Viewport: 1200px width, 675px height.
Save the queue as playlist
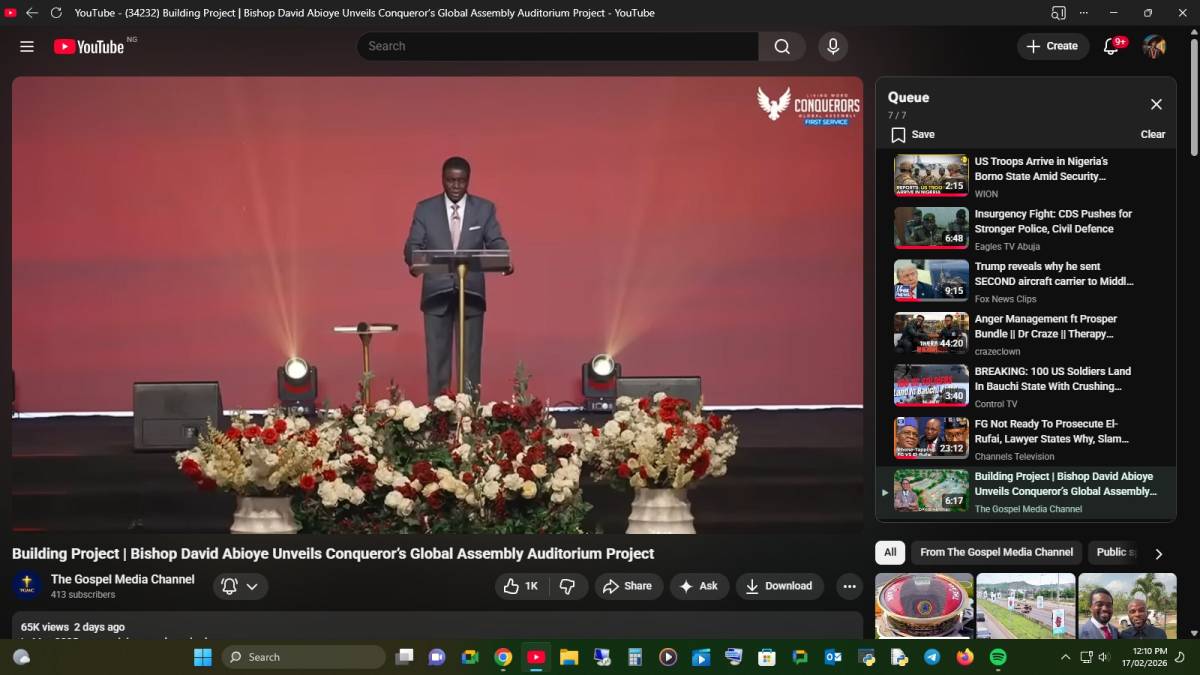tap(913, 134)
